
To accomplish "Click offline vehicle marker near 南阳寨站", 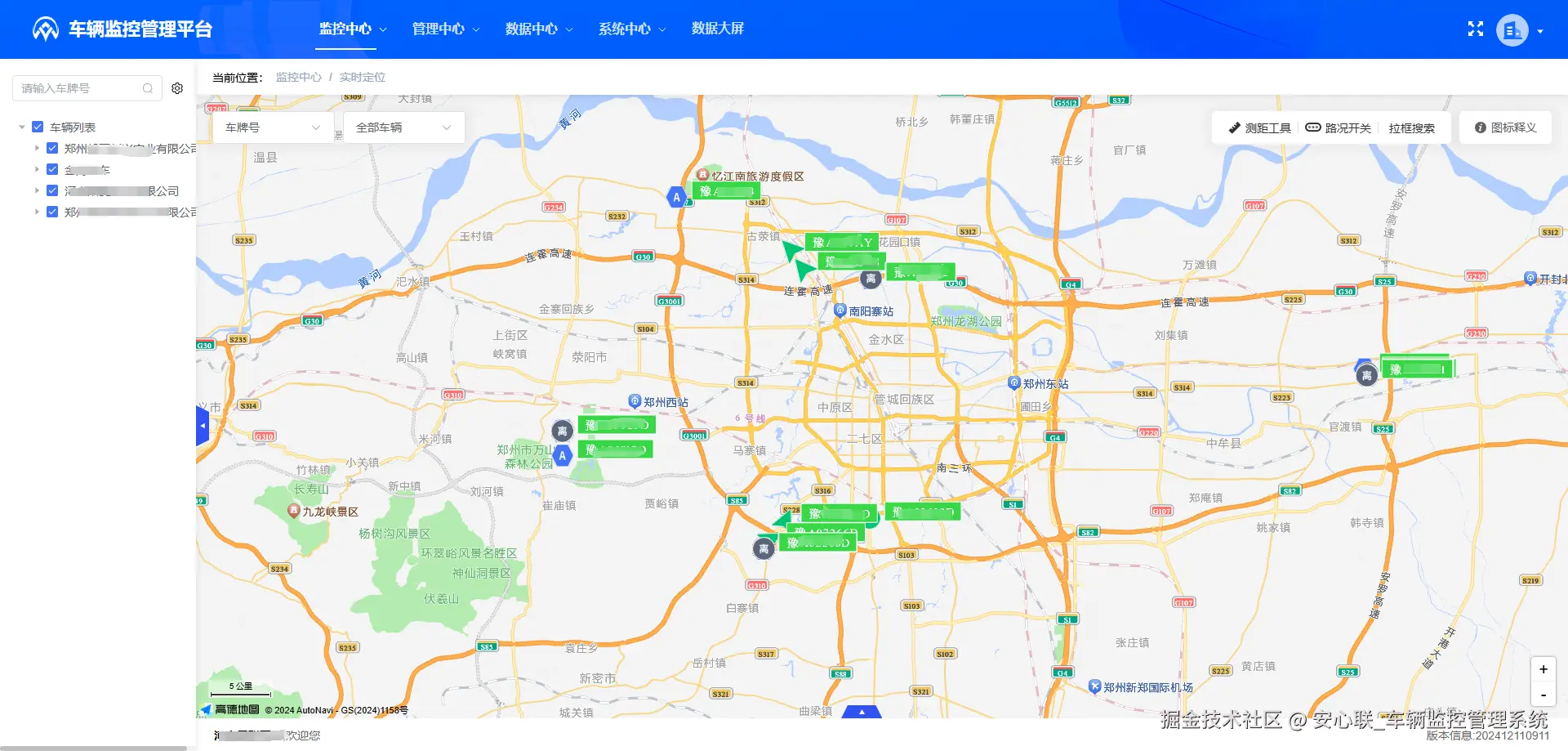I will pyautogui.click(x=871, y=279).
